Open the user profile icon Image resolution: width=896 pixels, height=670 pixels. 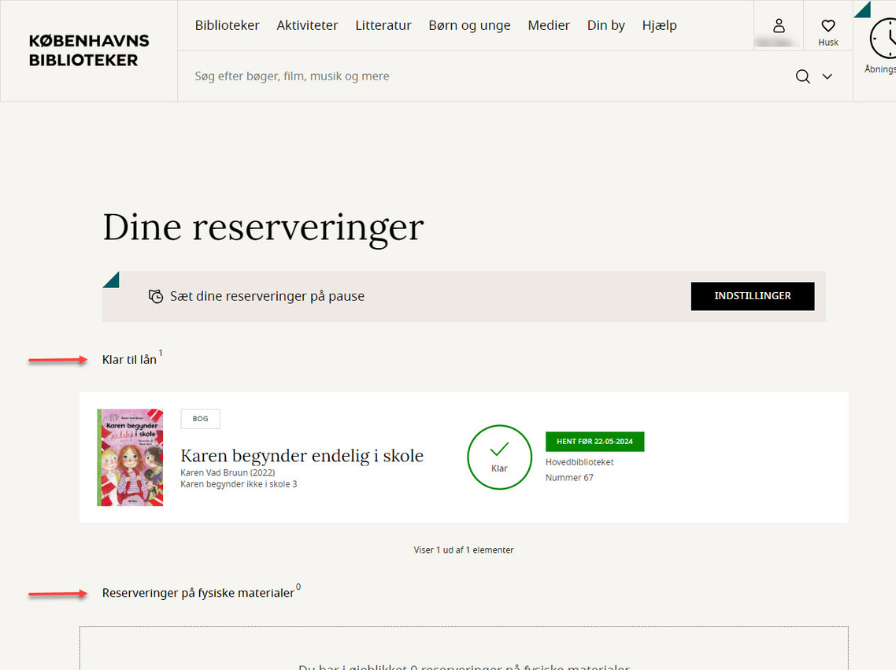[778, 26]
